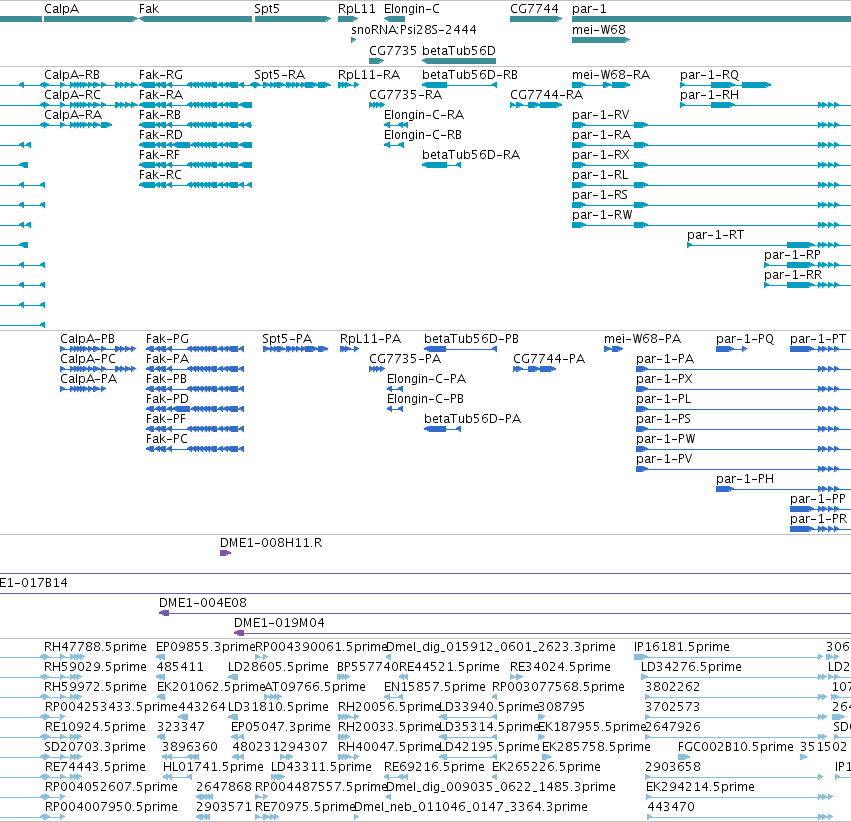Image resolution: width=851 pixels, height=822 pixels.
Task: Click protein label par-1-PT
Action: (818, 339)
